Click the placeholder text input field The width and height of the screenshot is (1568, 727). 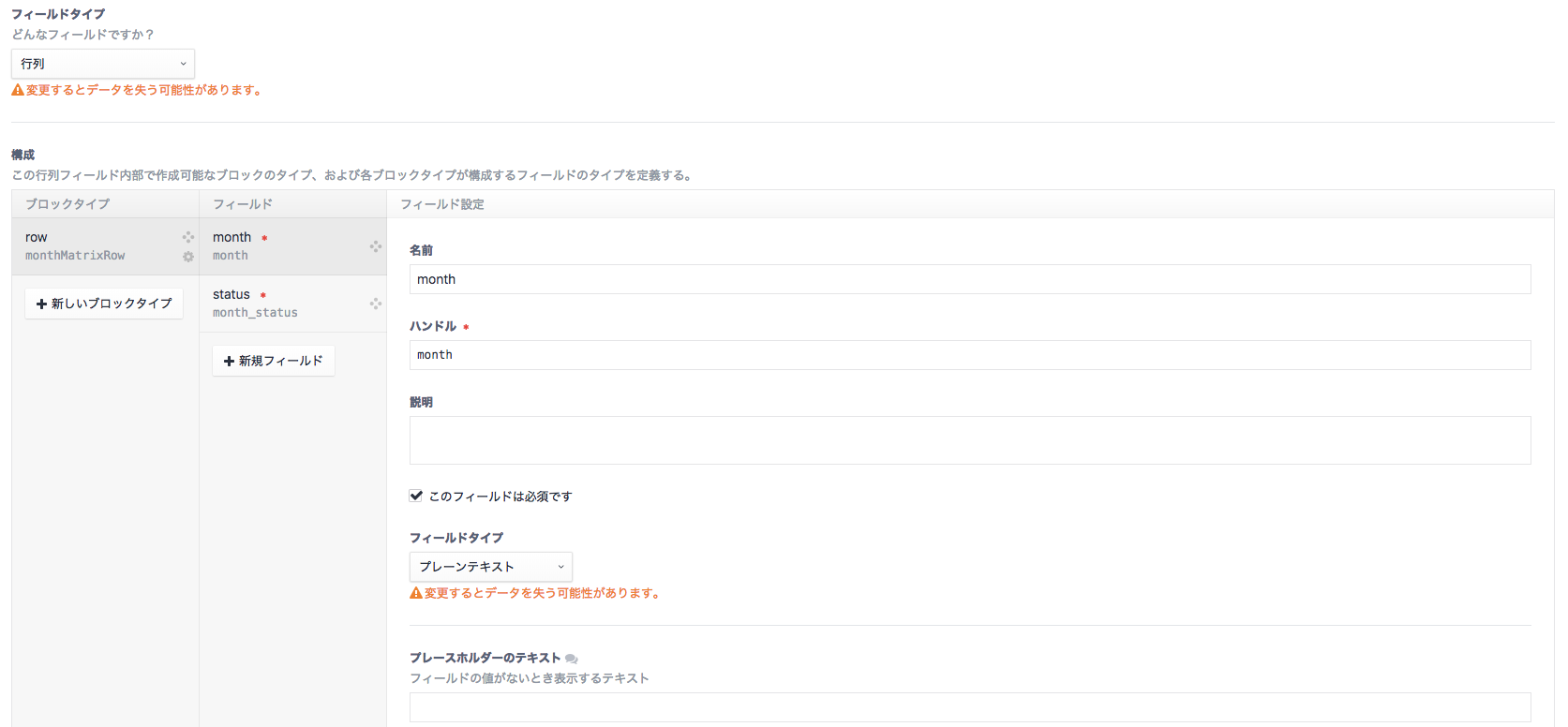970,707
